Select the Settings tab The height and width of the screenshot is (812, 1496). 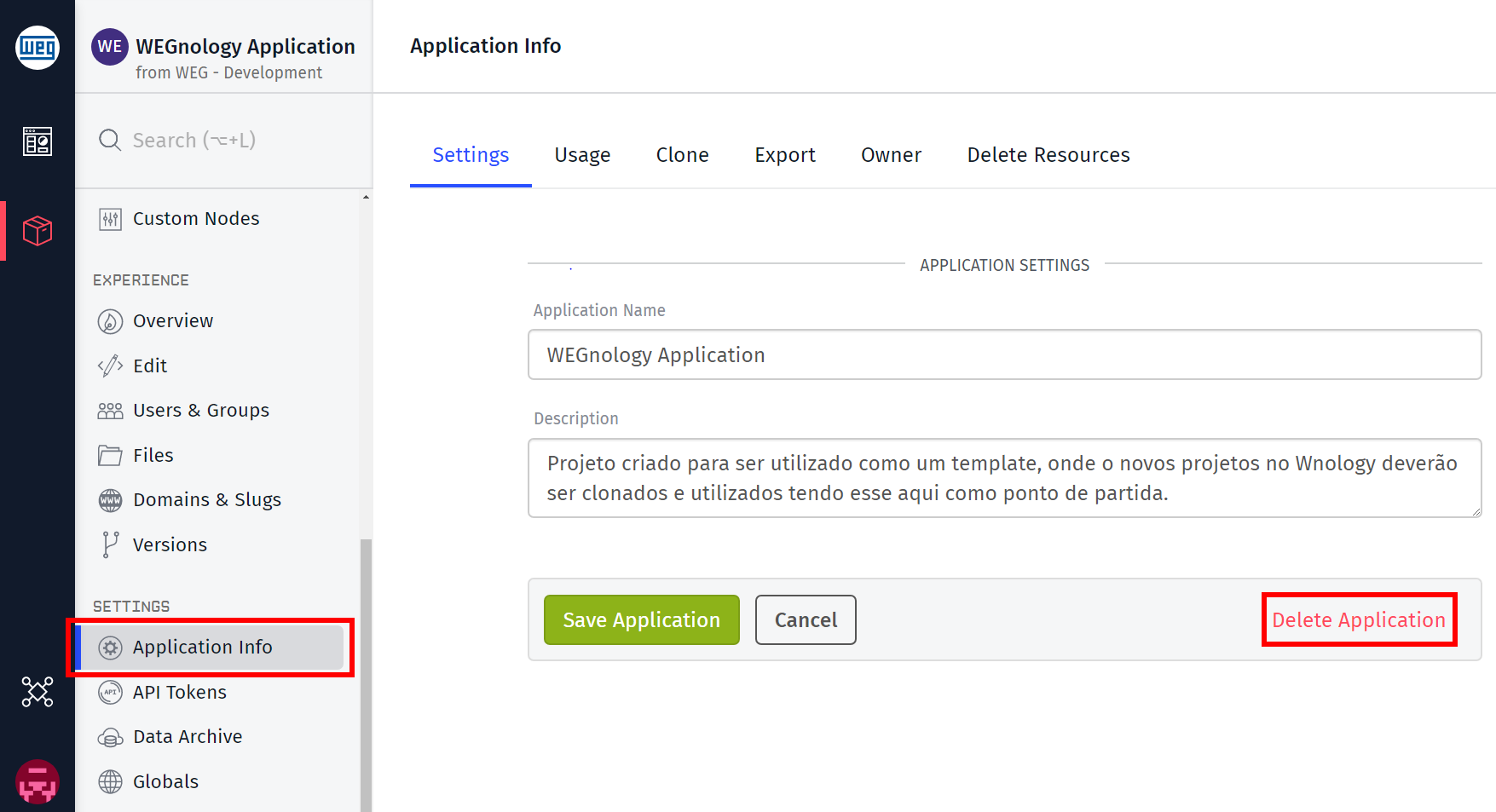click(471, 155)
